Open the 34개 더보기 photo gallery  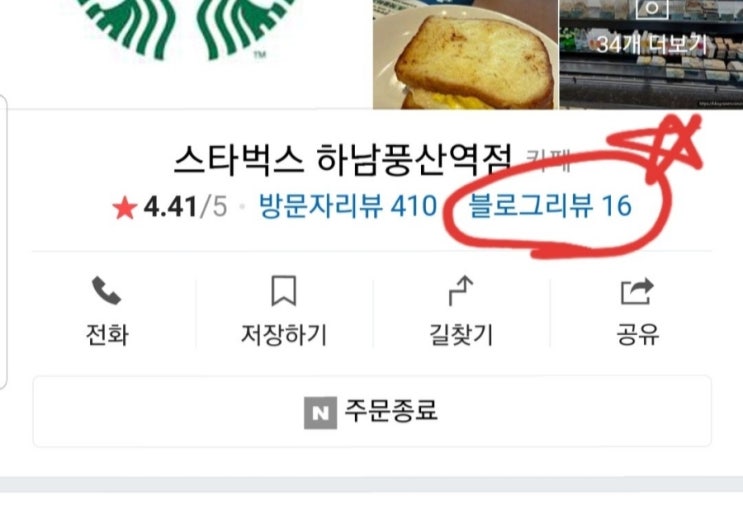tap(652, 54)
